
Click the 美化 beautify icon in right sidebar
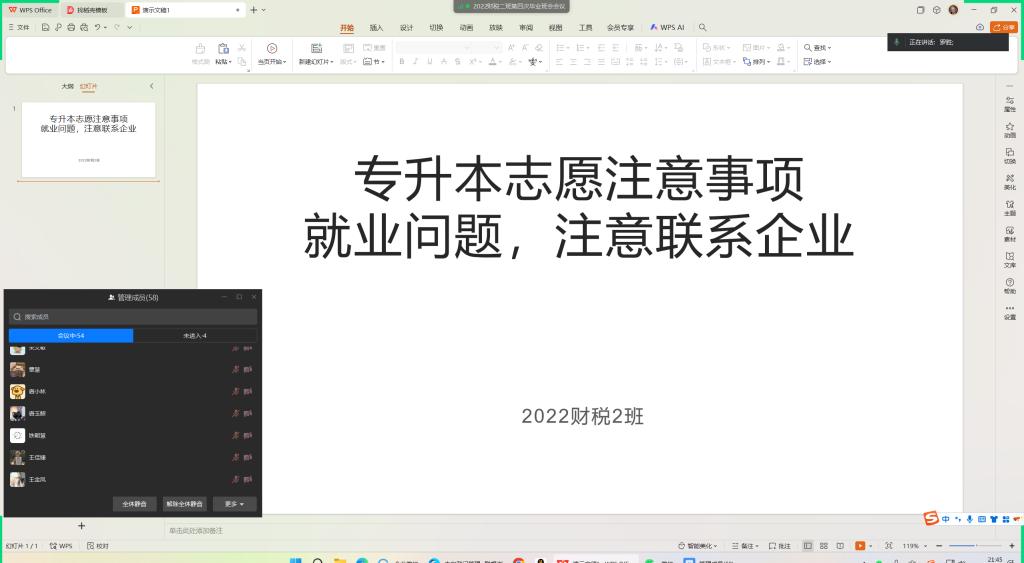click(1009, 180)
